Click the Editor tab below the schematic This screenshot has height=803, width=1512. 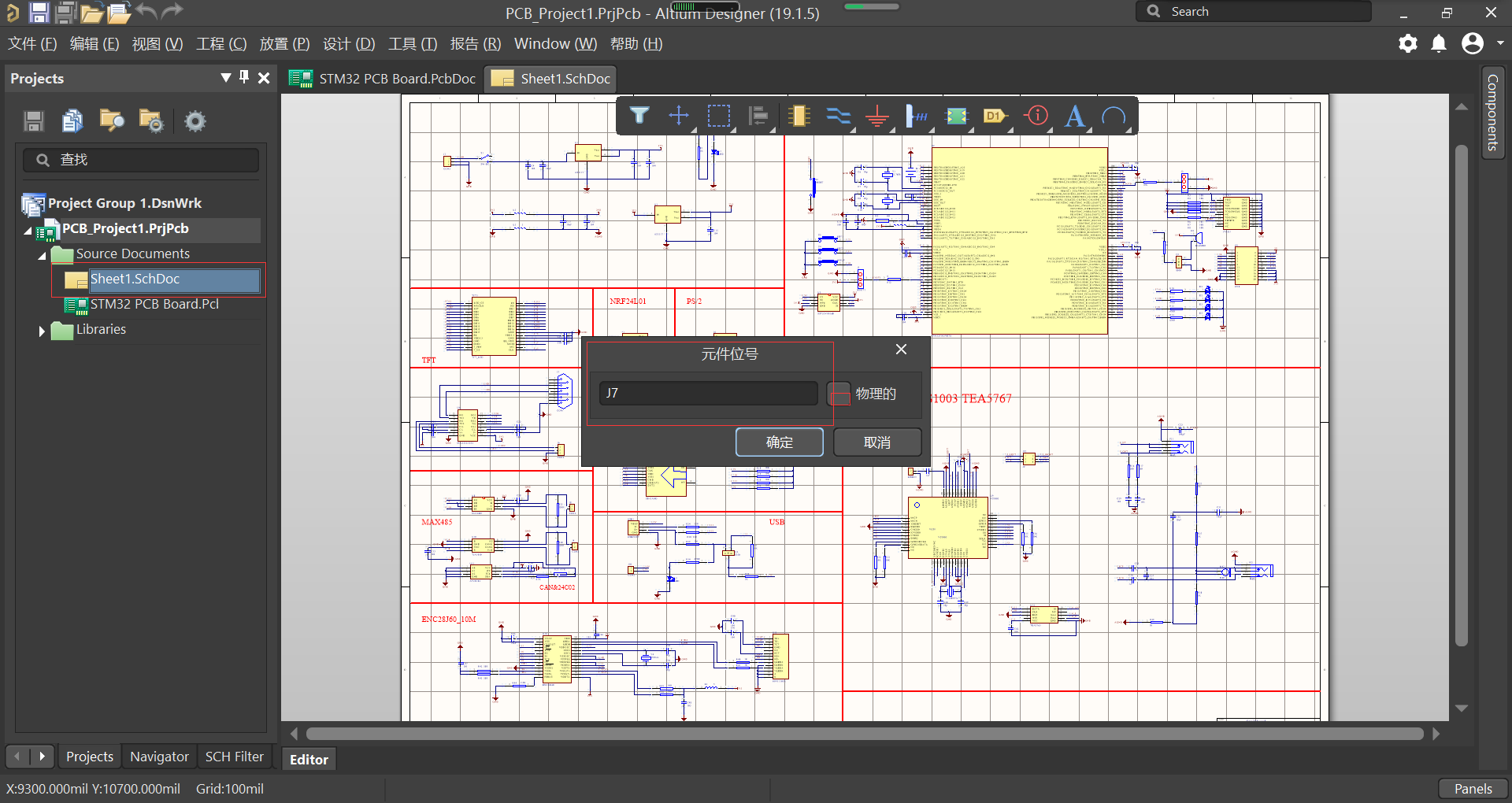point(309,760)
